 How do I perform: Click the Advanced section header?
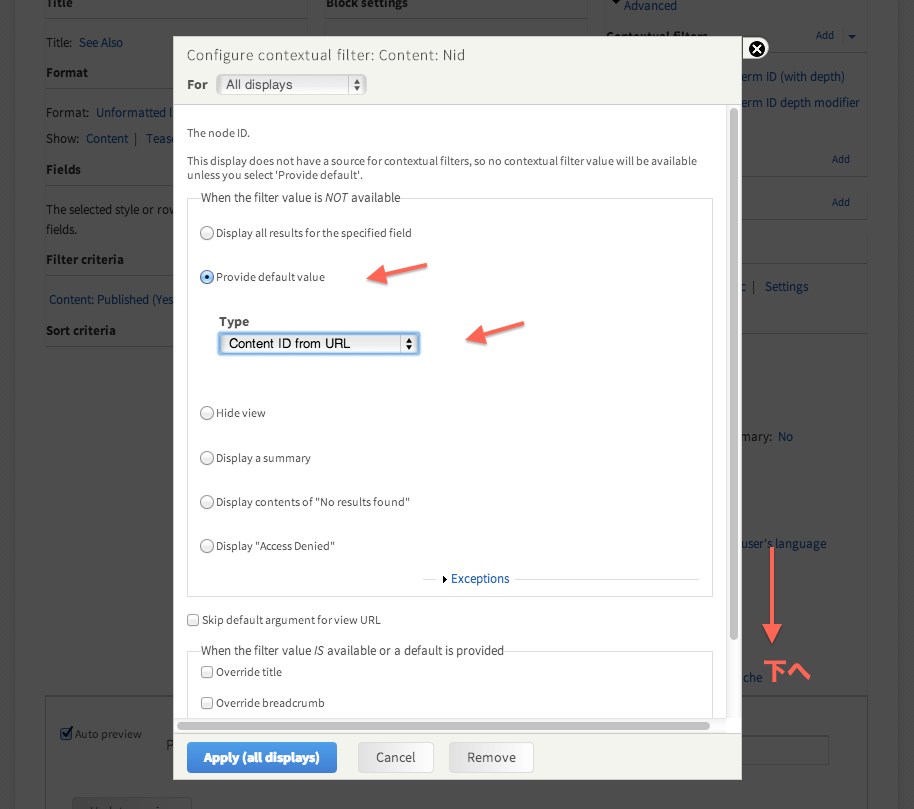[650, 6]
